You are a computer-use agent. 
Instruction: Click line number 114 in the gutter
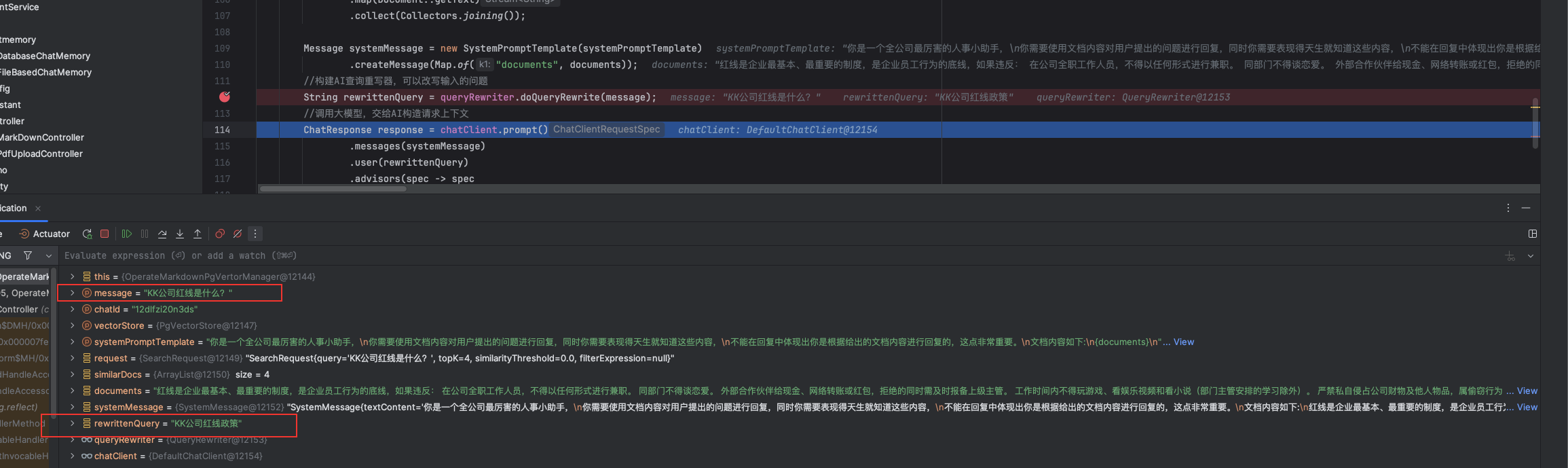[222, 130]
